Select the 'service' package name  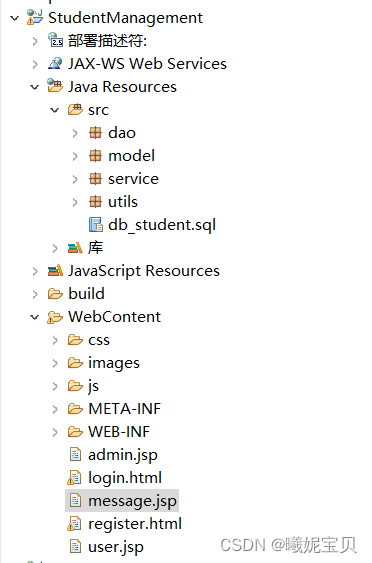134,179
